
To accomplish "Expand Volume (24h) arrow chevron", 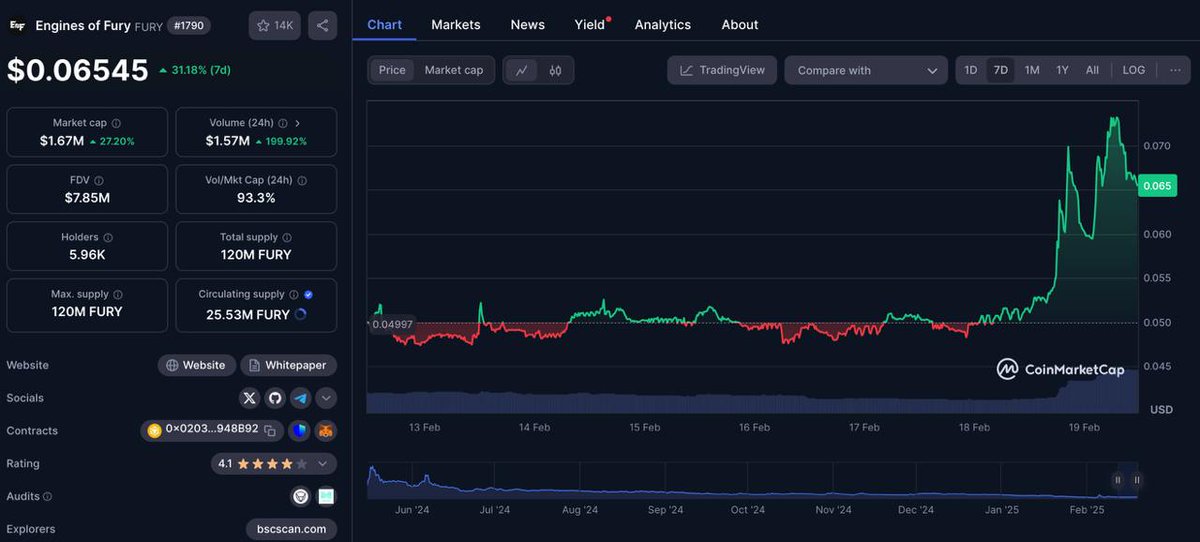I will pos(298,123).
